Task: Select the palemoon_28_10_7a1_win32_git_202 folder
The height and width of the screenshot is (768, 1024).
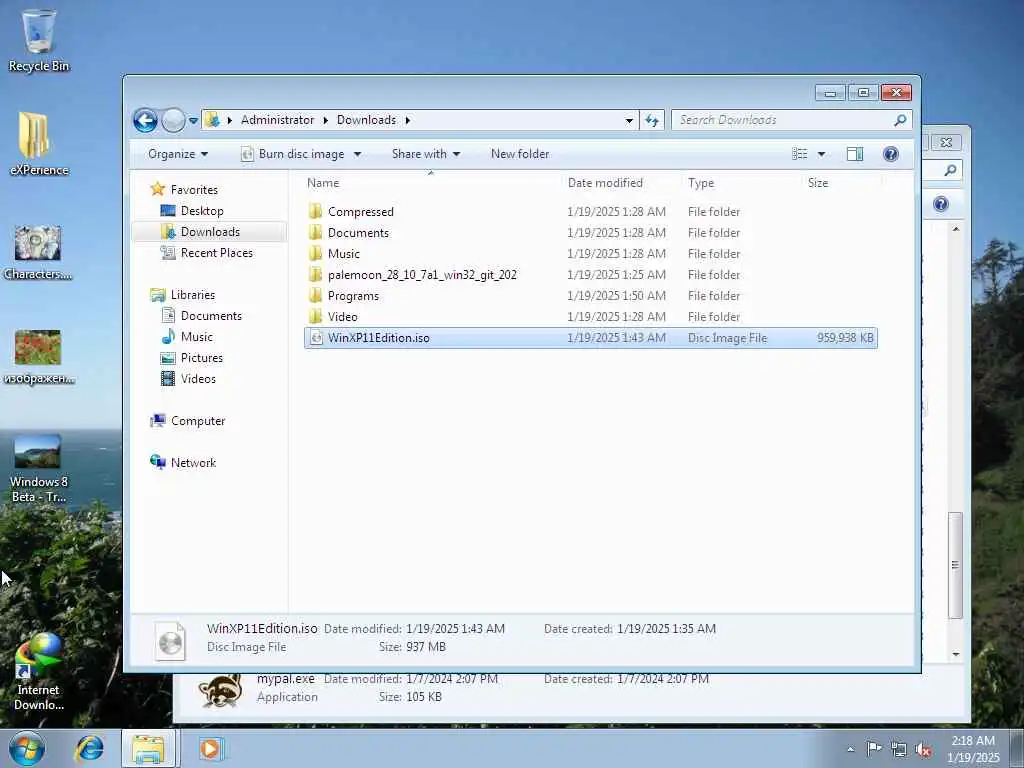Action: (x=422, y=275)
